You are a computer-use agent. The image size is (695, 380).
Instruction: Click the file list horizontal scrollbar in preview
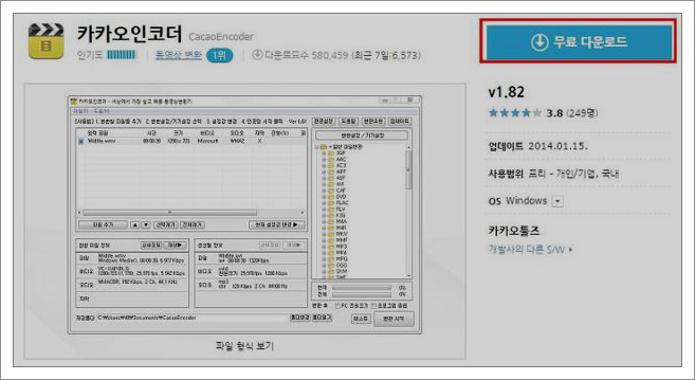click(191, 212)
